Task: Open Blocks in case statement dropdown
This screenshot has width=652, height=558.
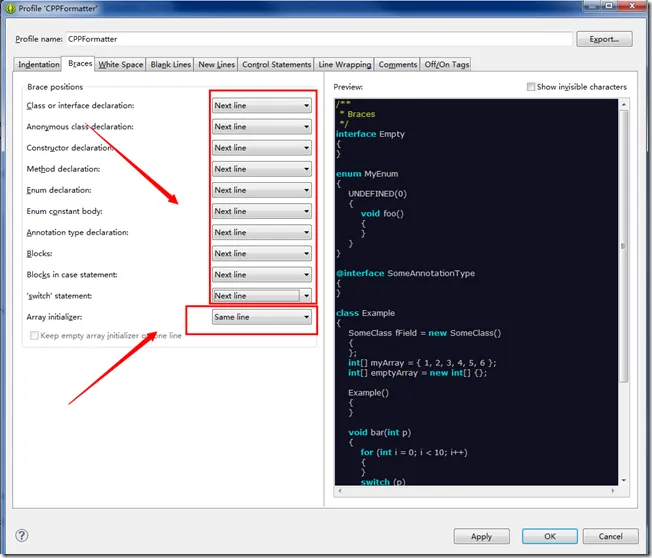Action: pos(262,275)
